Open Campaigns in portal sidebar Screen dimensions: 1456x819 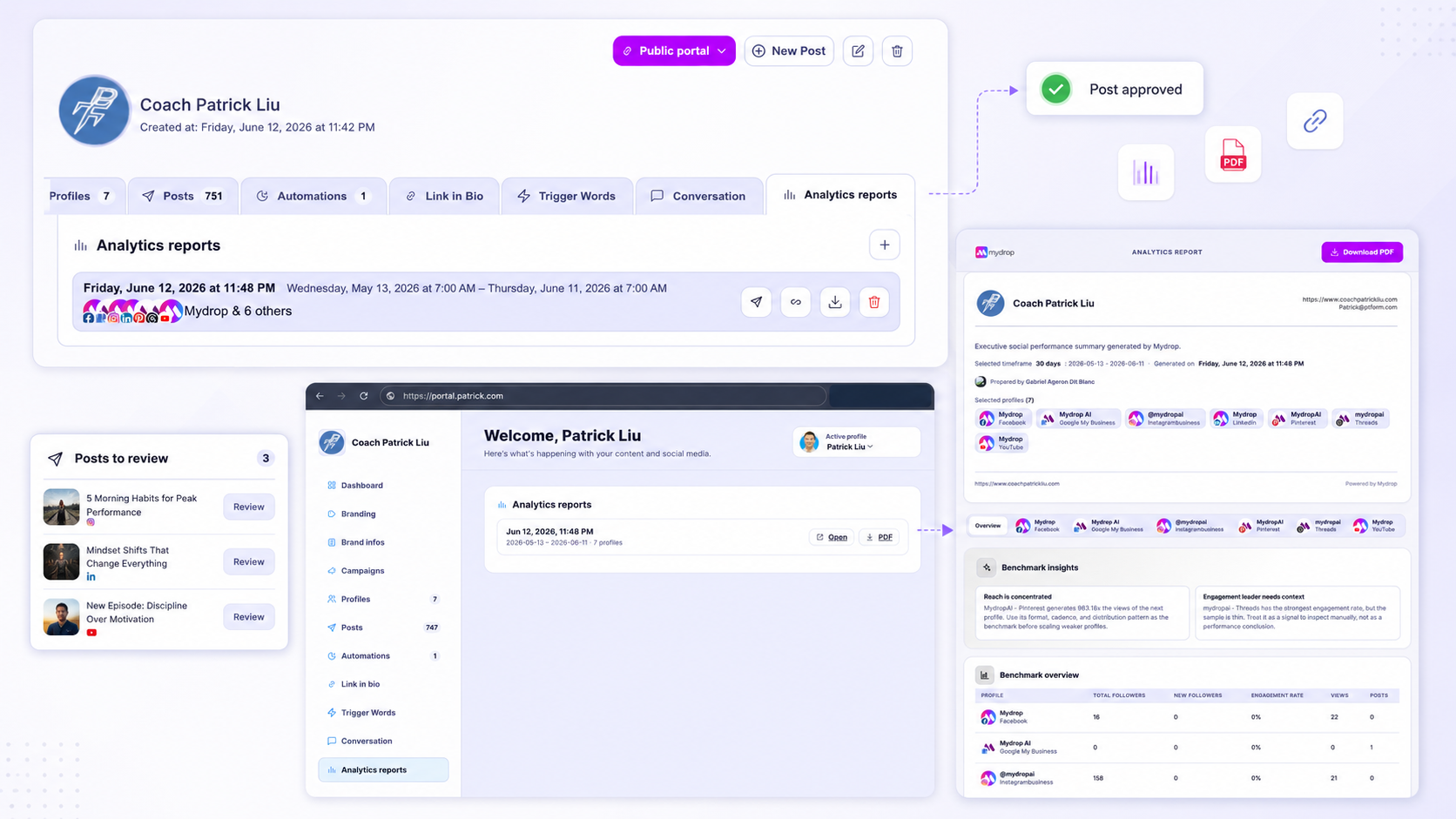383,570
